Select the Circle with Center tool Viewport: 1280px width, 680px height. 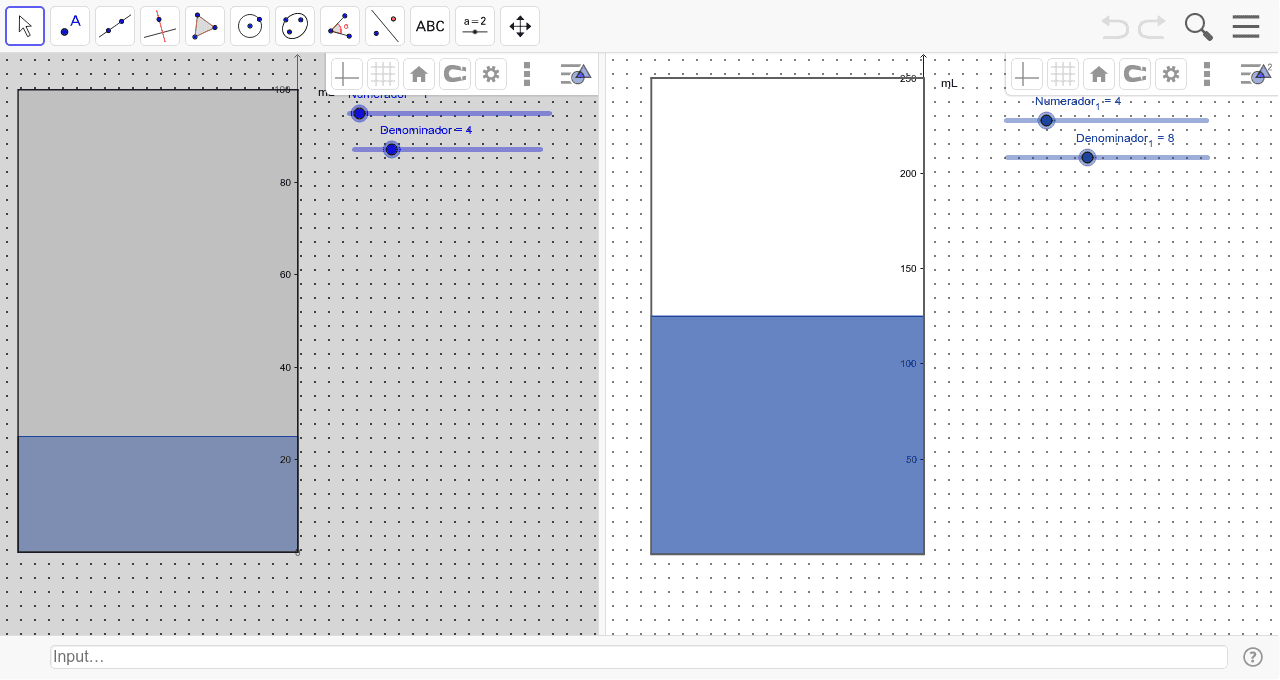[x=250, y=26]
